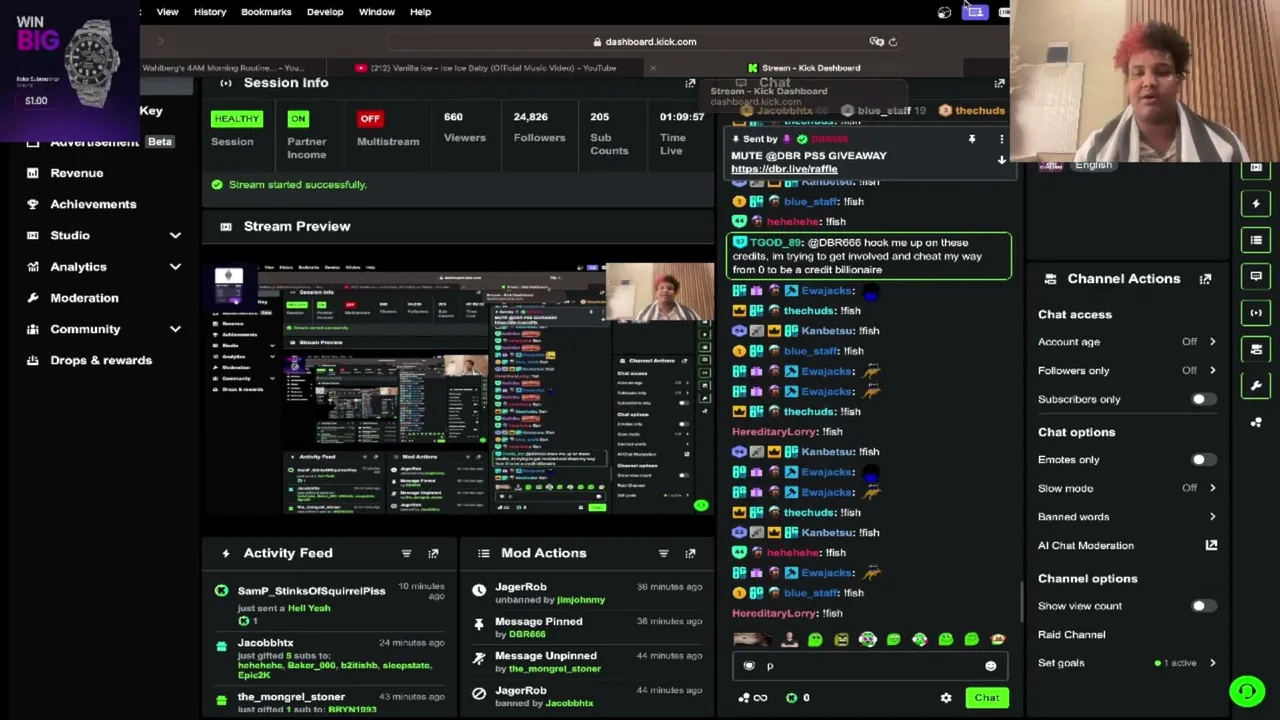The image size is (1280, 720).
Task: Toggle Subscribers only chat
Action: 1203,399
